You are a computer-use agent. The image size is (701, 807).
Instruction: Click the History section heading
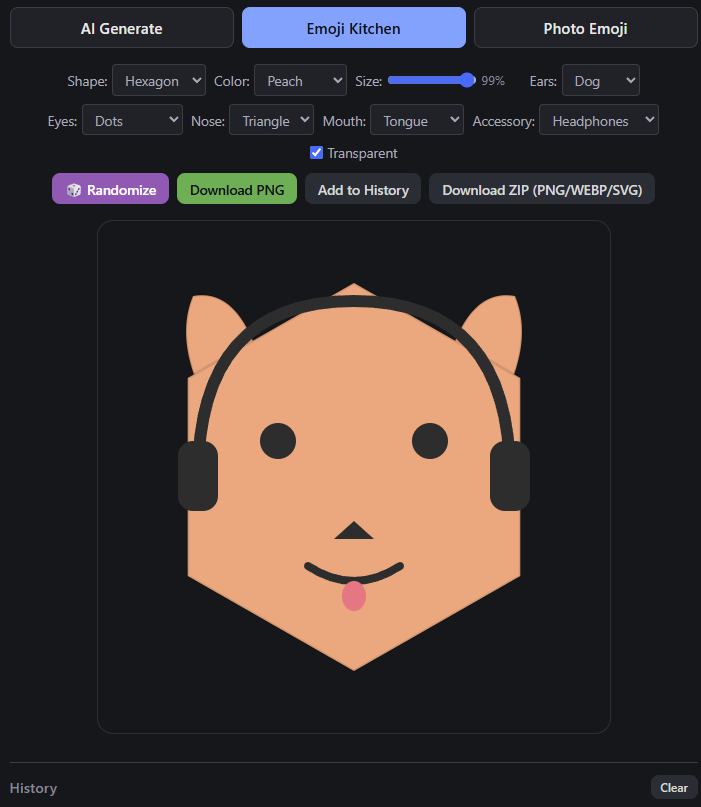tap(33, 788)
